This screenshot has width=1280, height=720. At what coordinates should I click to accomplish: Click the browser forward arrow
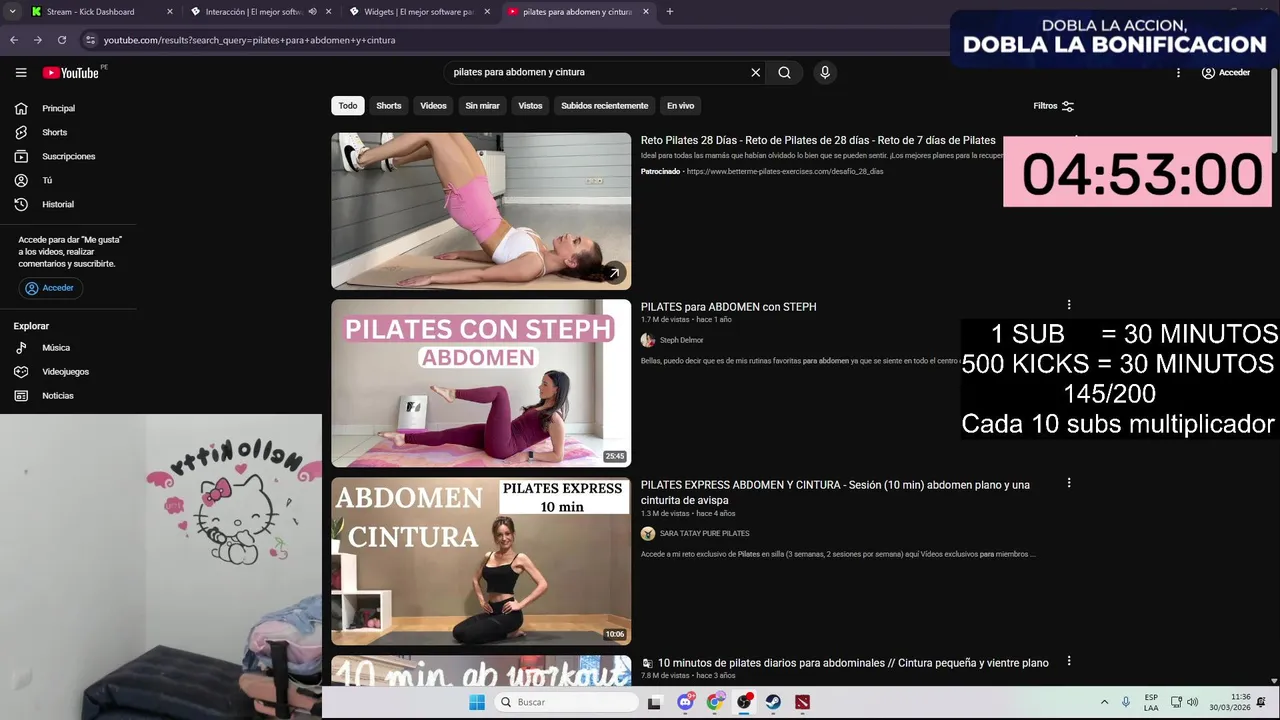coord(38,40)
